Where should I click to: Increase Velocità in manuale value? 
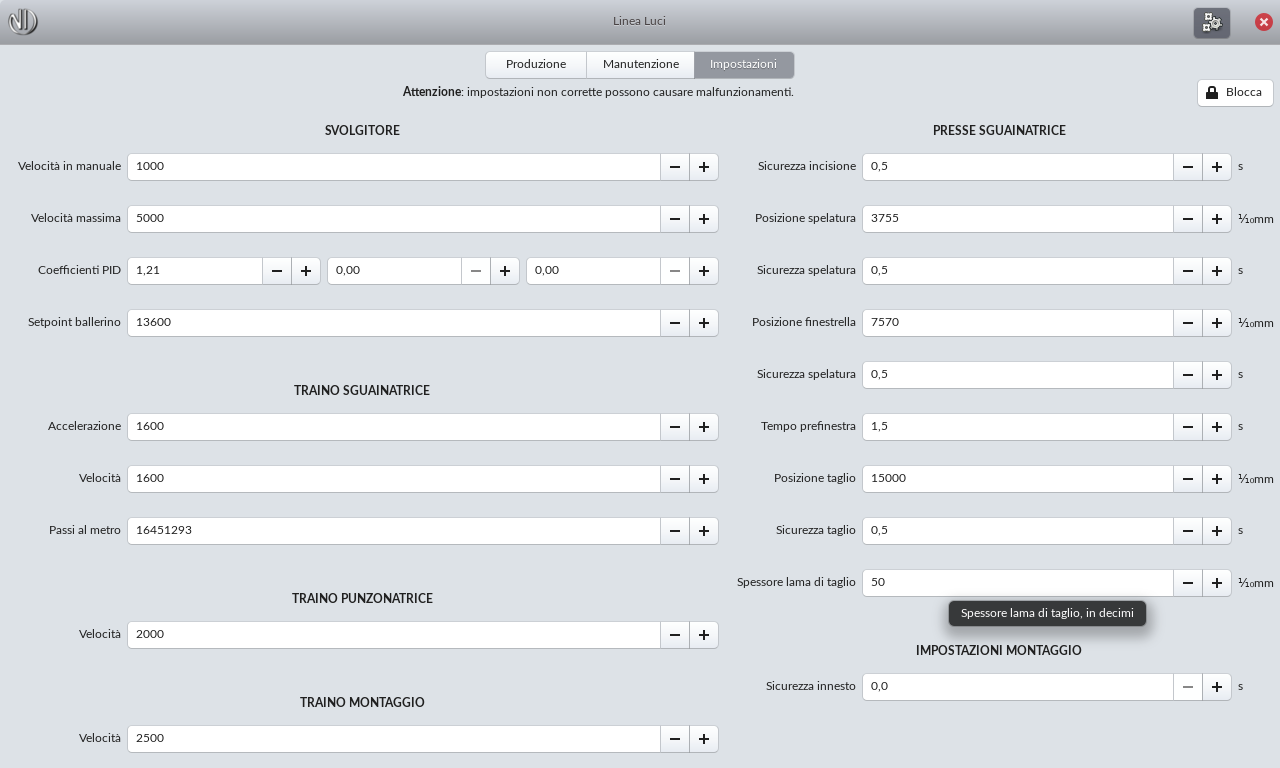(x=704, y=167)
